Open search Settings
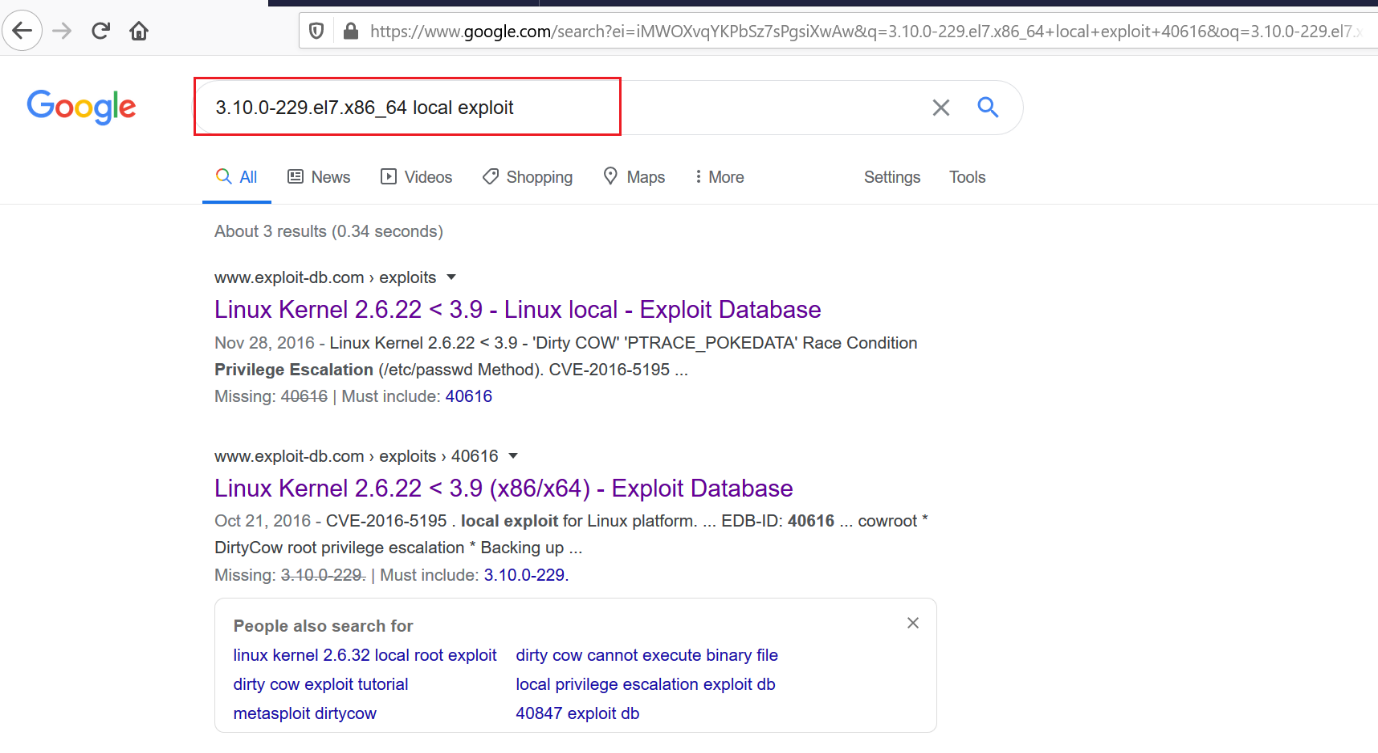1378x753 pixels. point(891,177)
